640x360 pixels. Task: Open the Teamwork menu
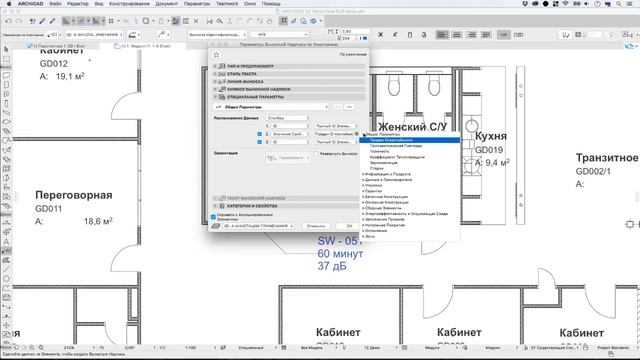coord(227,4)
